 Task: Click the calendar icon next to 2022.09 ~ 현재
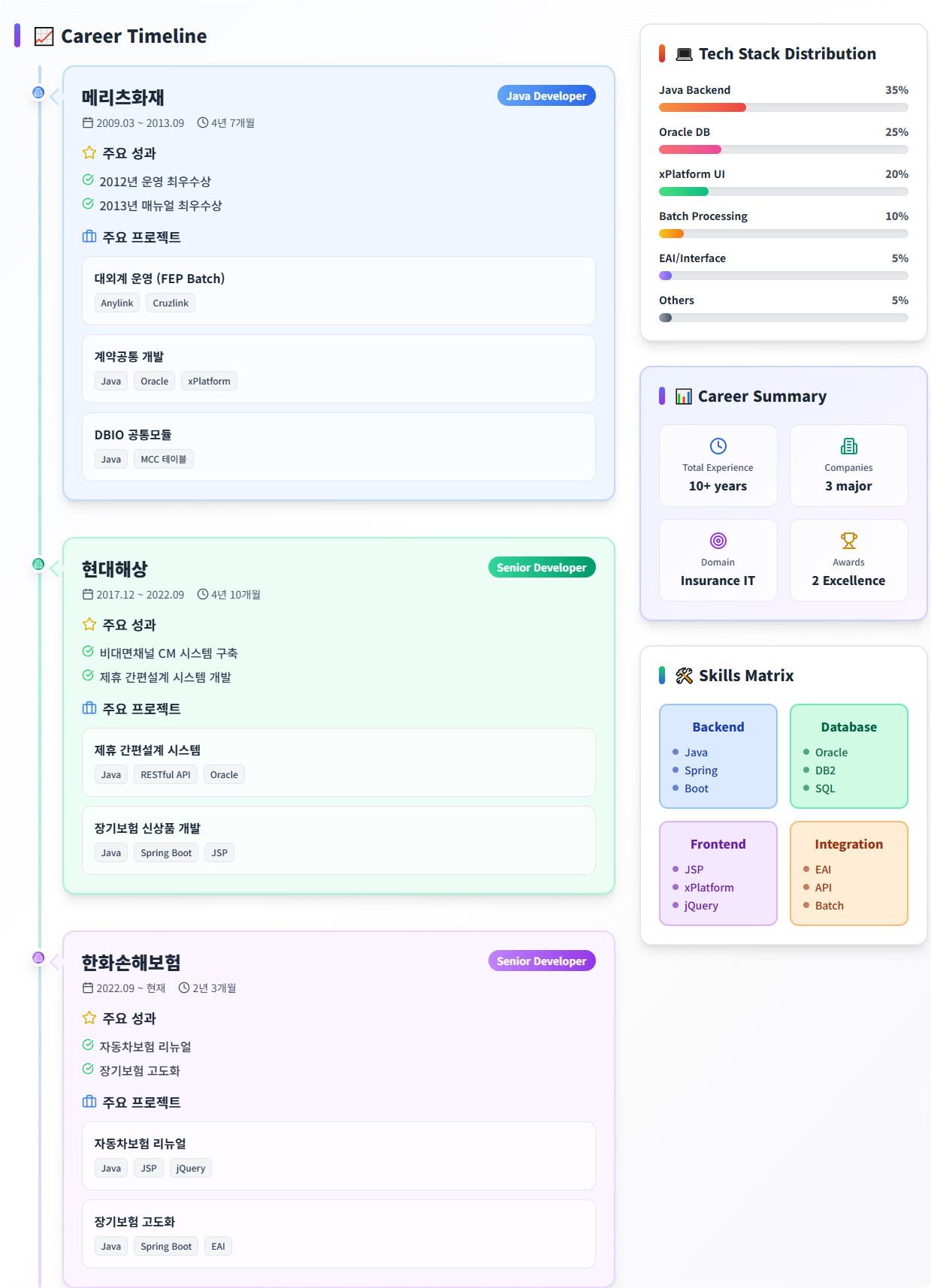tap(88, 988)
